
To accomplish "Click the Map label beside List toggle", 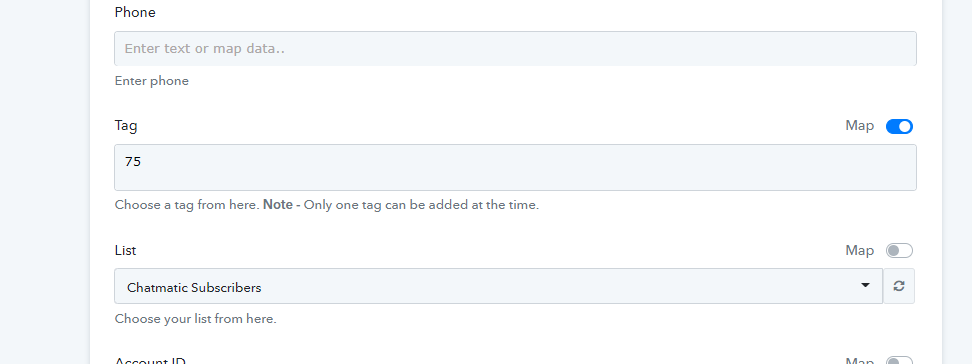I will coord(860,251).
